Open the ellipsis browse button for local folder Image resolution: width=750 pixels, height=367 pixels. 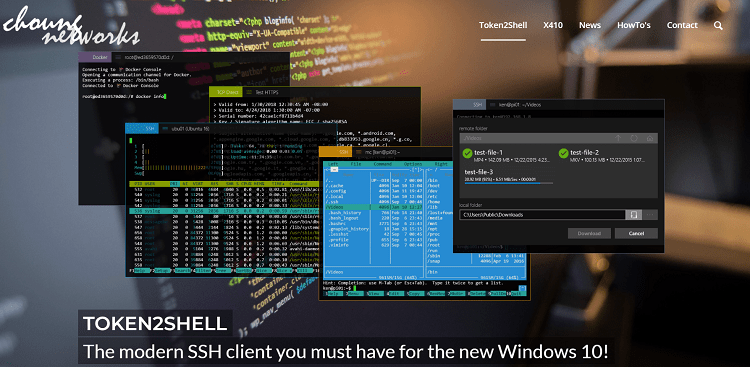click(650, 215)
